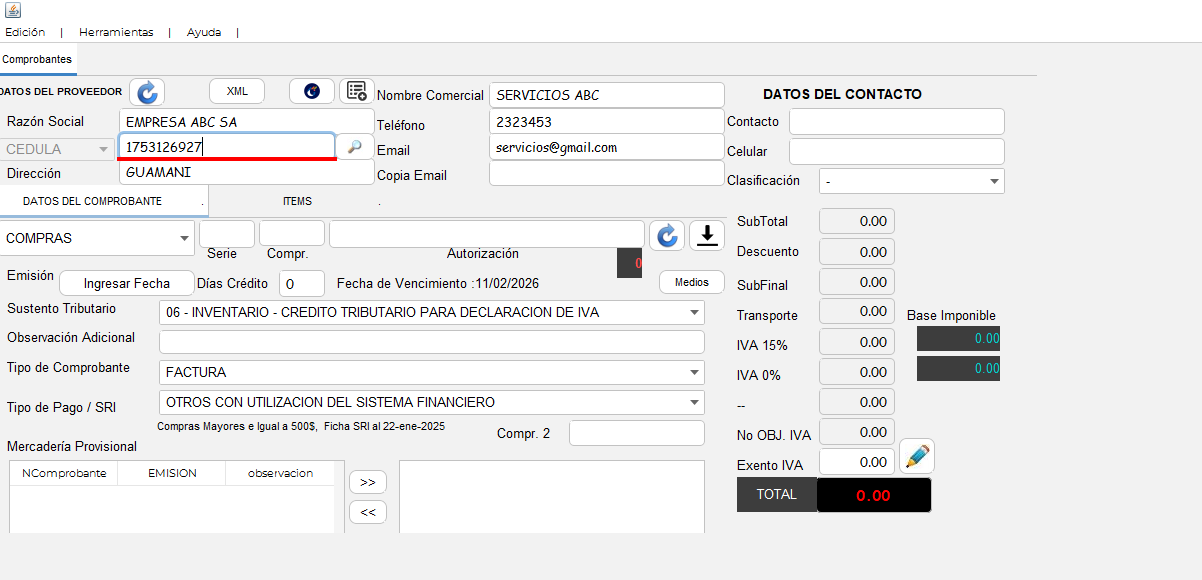
Task: Click the list-add icon beside Nombre Comercial
Action: click(356, 91)
